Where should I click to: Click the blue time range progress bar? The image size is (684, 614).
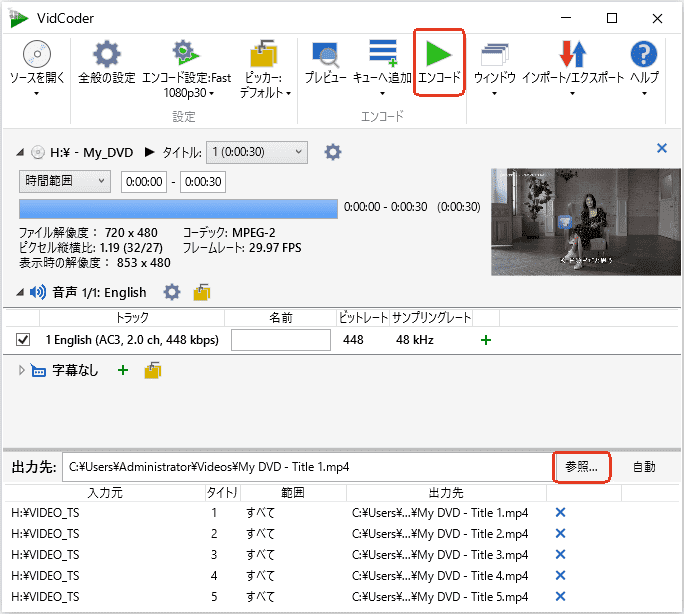pyautogui.click(x=178, y=208)
